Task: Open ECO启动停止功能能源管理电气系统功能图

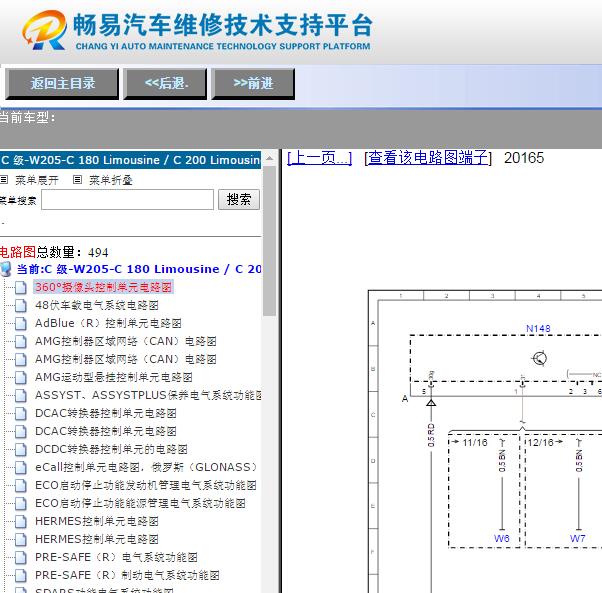Action: (141, 504)
